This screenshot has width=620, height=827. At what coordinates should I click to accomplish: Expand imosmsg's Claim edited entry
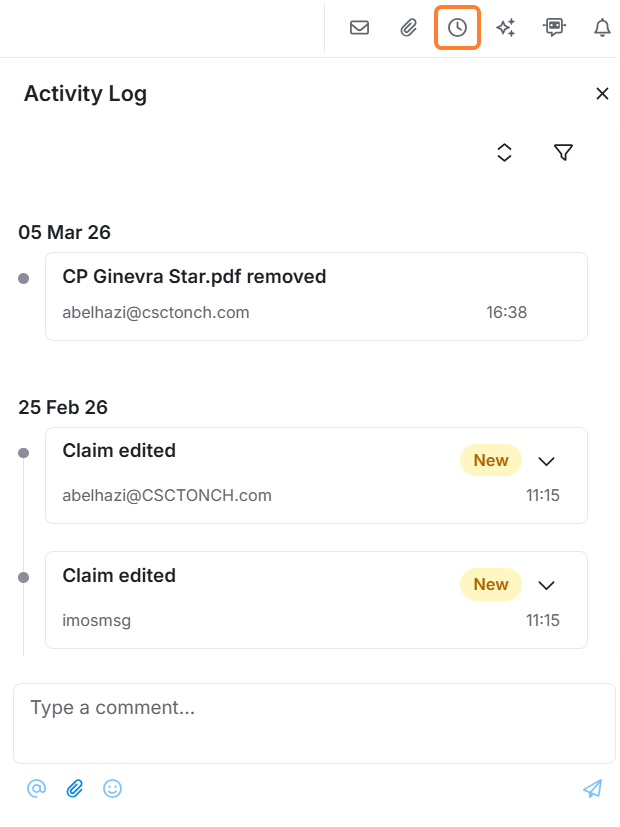(x=546, y=585)
